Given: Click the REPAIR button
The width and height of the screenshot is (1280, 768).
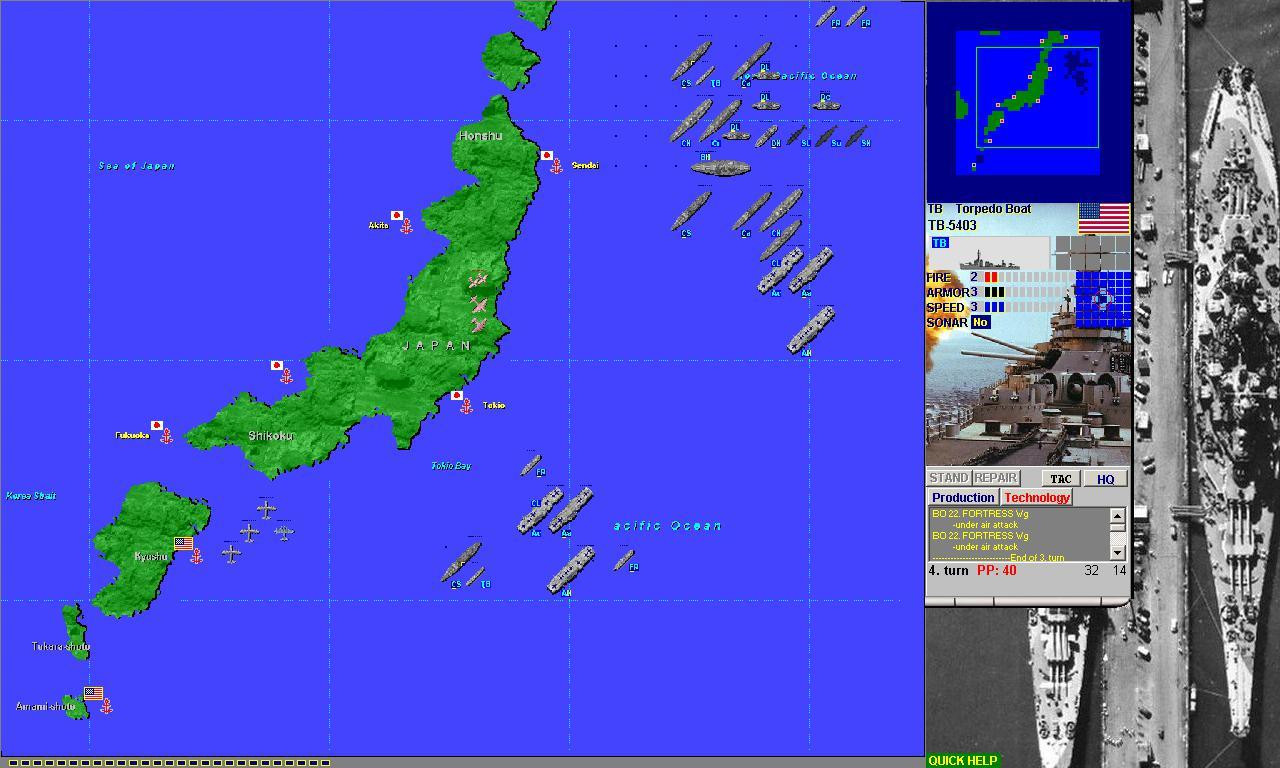Looking at the screenshot, I should 996,478.
